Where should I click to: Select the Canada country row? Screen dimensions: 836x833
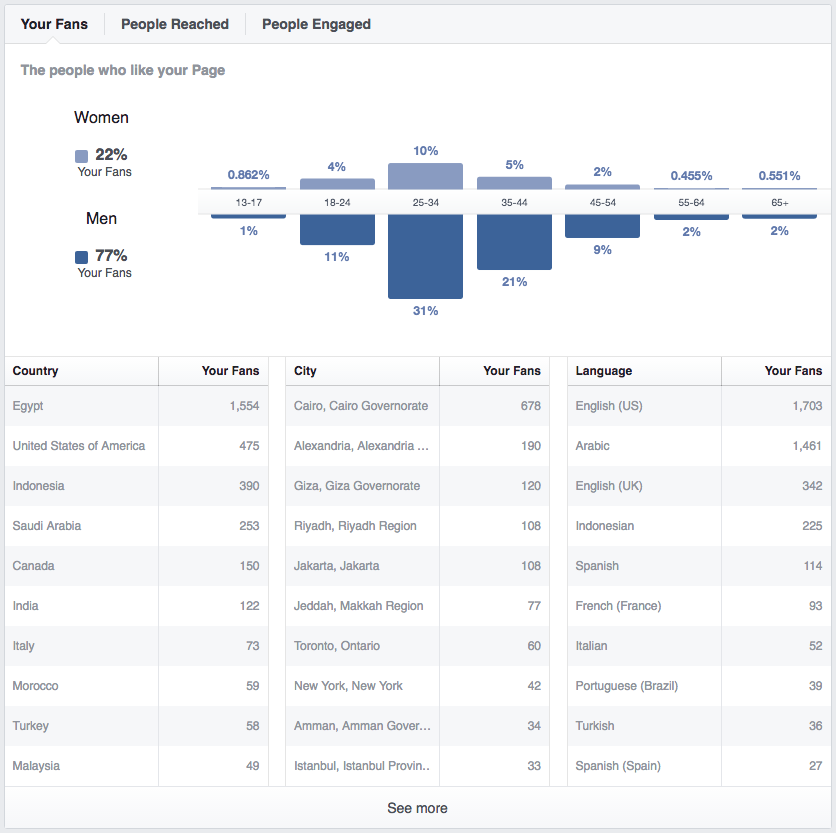136,566
